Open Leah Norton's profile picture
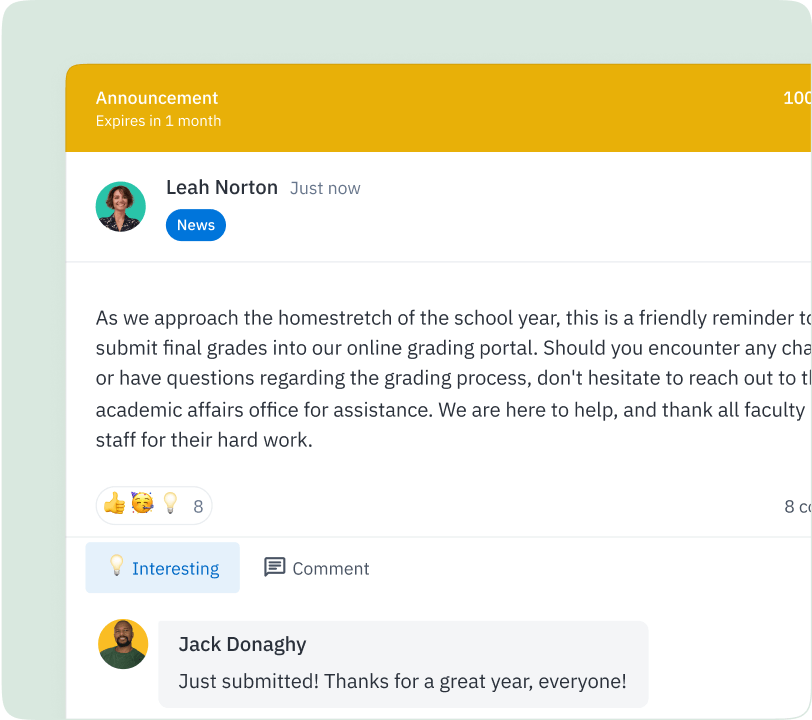 tap(121, 207)
